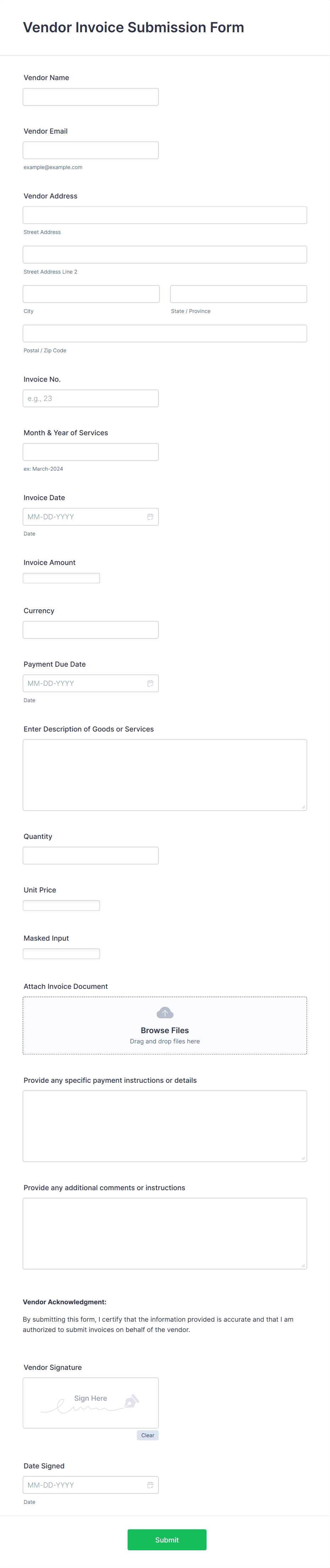
Task: Select the Invoice No. field
Action: [90, 398]
